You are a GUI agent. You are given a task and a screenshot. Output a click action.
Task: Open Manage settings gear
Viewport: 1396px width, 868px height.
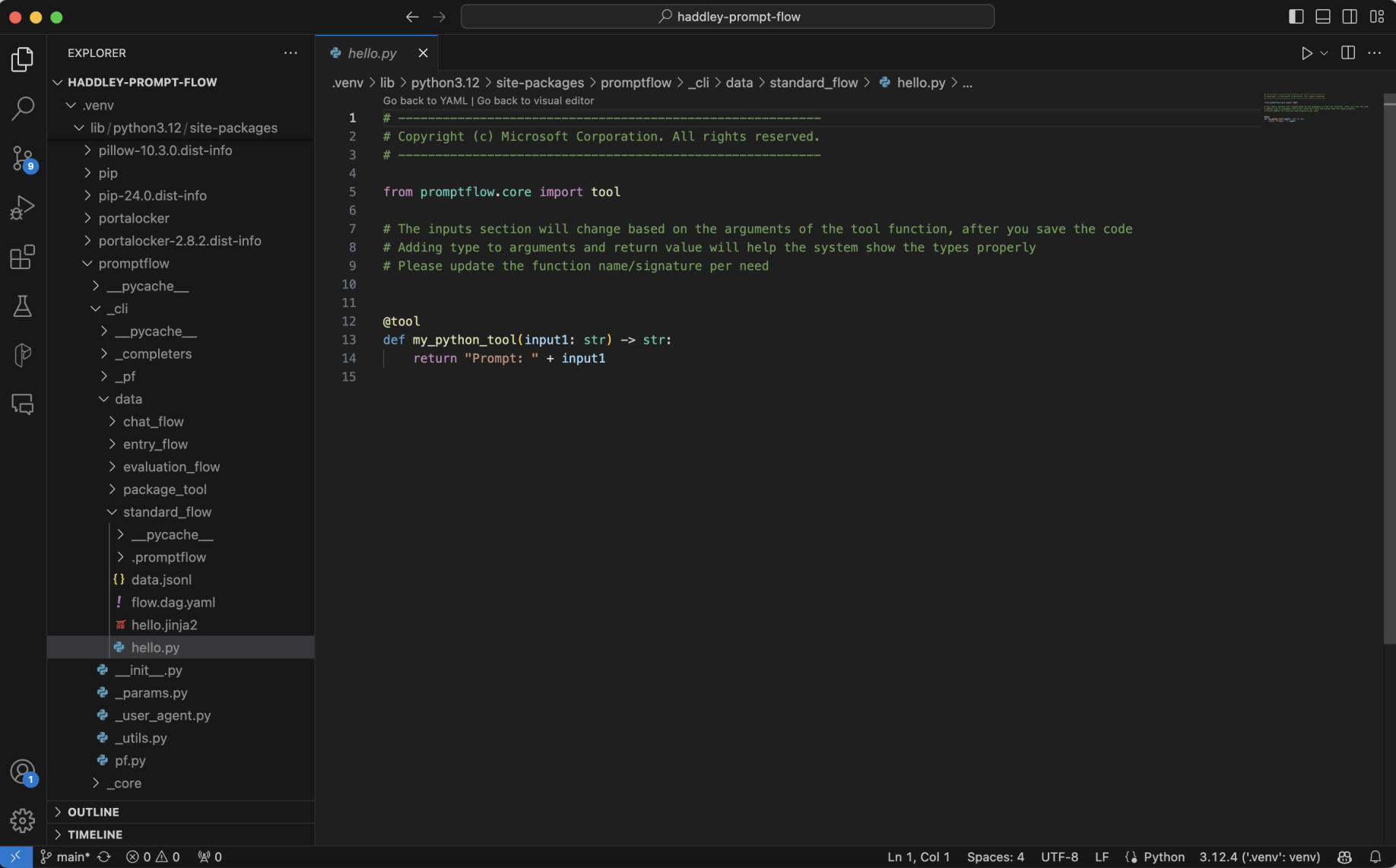pyautogui.click(x=23, y=820)
